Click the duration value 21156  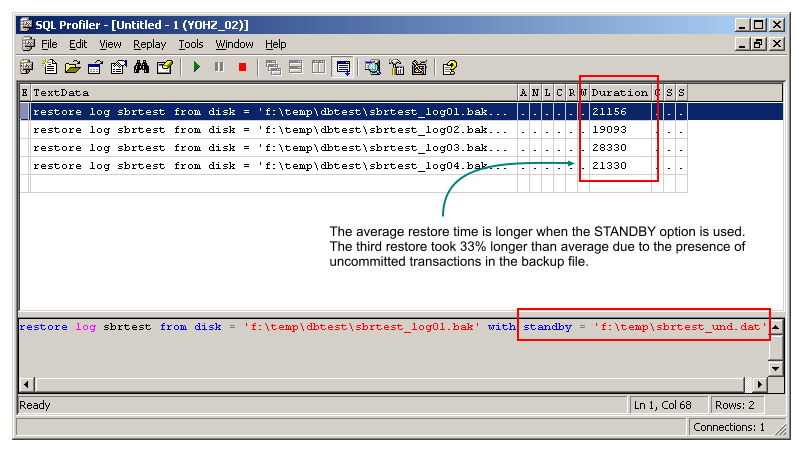(609, 111)
